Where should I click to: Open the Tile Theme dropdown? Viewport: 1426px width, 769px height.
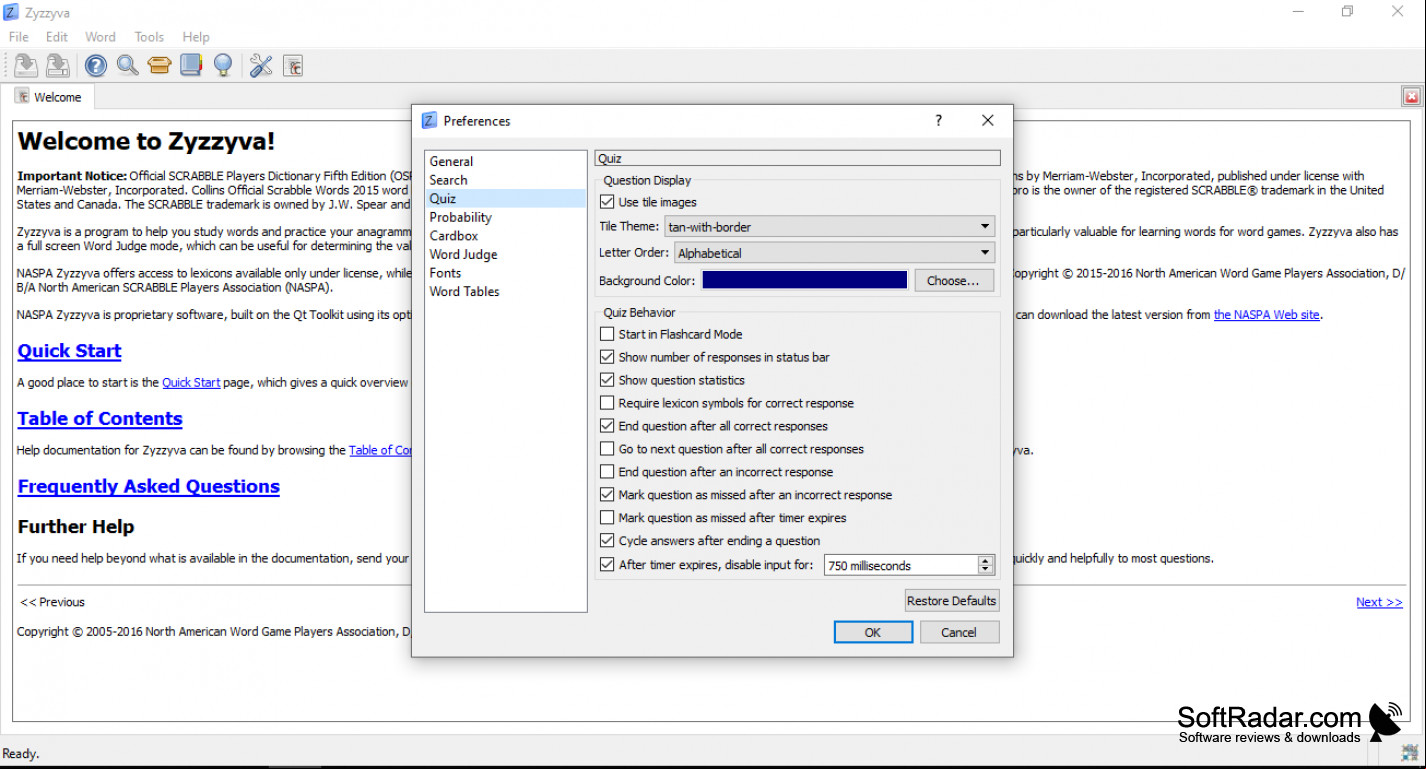coord(830,227)
